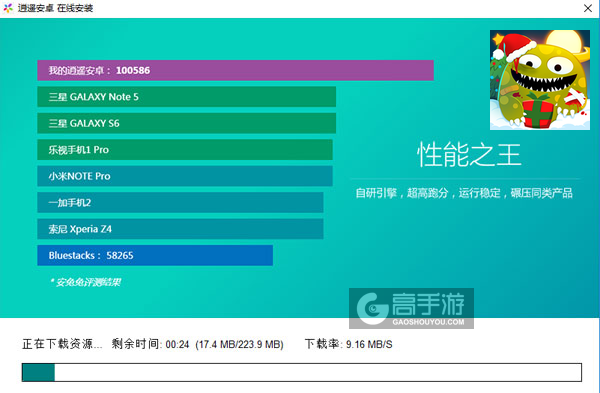Click the download progress bar
This screenshot has width=600, height=393.
302,372
